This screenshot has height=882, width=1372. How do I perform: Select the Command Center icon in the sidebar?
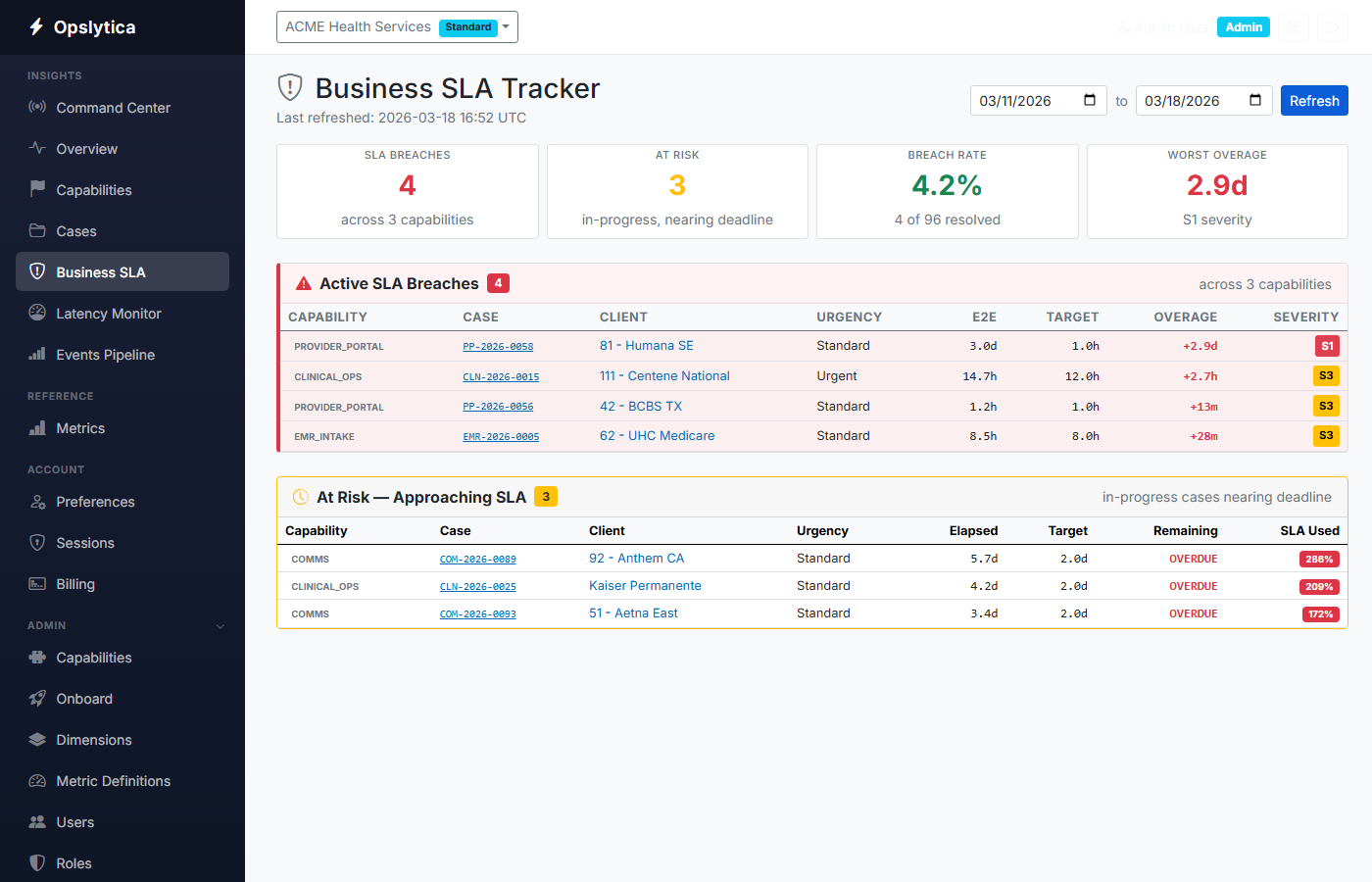37,108
